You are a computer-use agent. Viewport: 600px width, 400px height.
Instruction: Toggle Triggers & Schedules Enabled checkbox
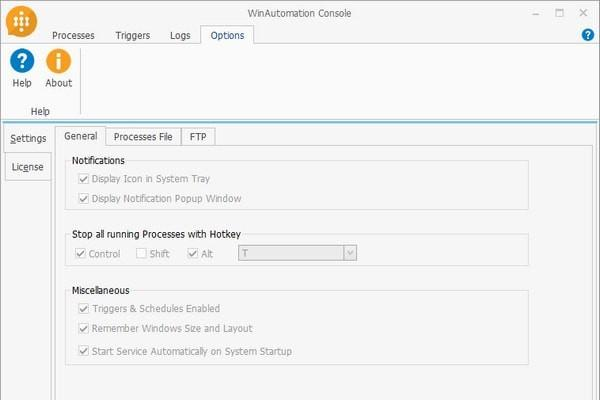[x=83, y=309]
